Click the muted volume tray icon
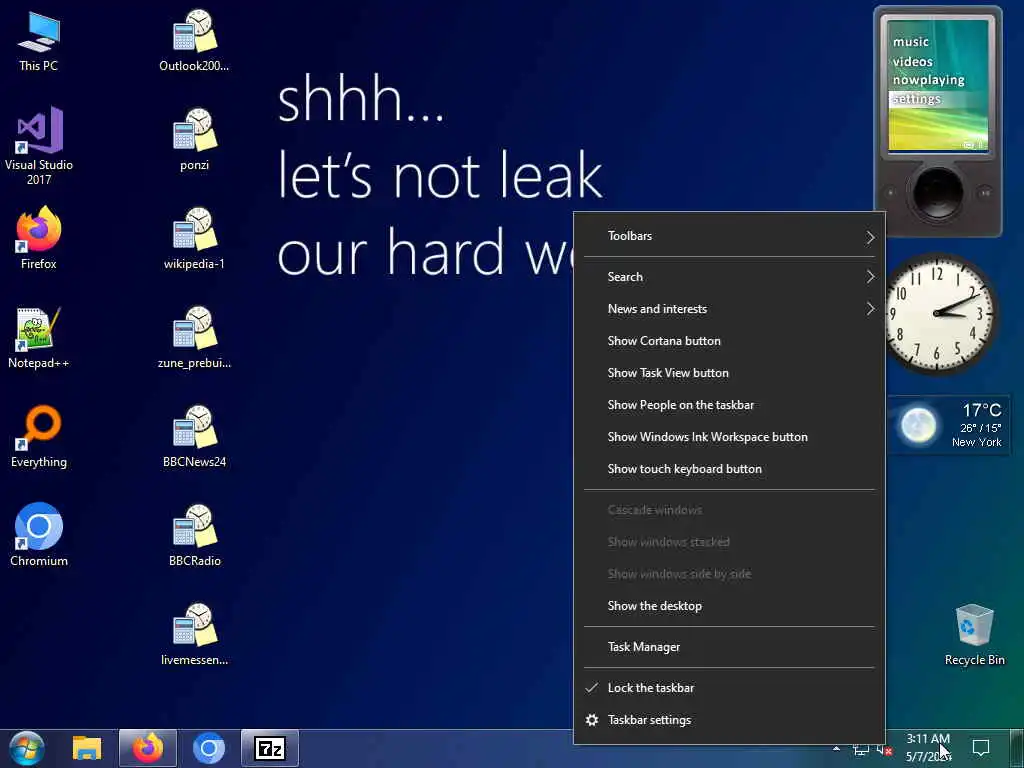The height and width of the screenshot is (768, 1024). [x=885, y=750]
